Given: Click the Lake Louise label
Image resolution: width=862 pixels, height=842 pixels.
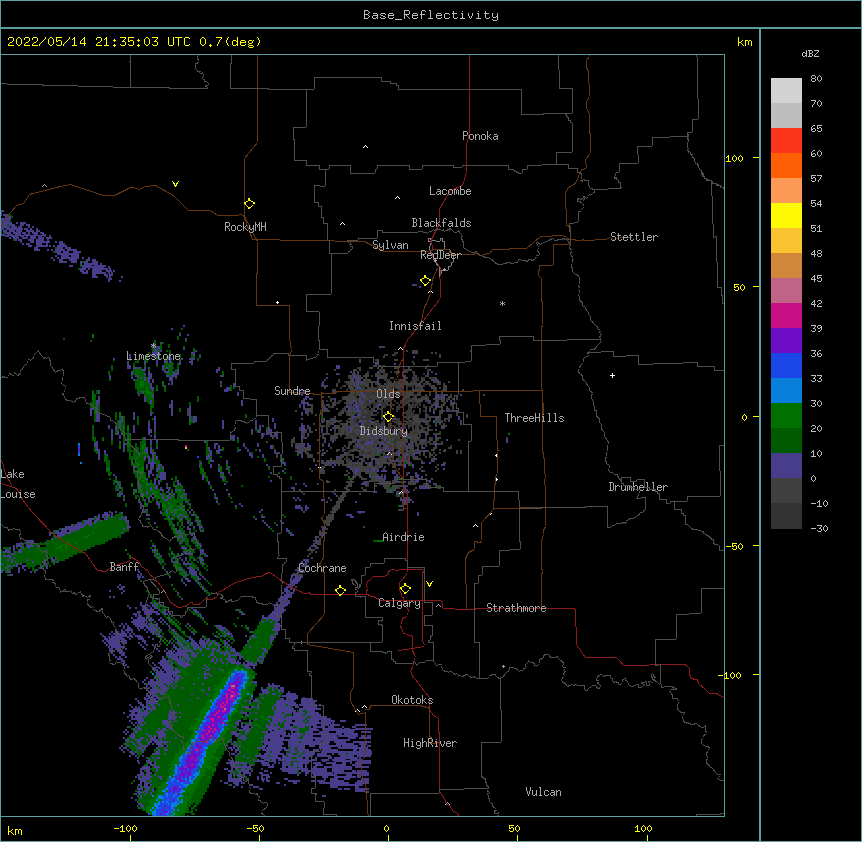Looking at the screenshot, I should click(18, 484).
